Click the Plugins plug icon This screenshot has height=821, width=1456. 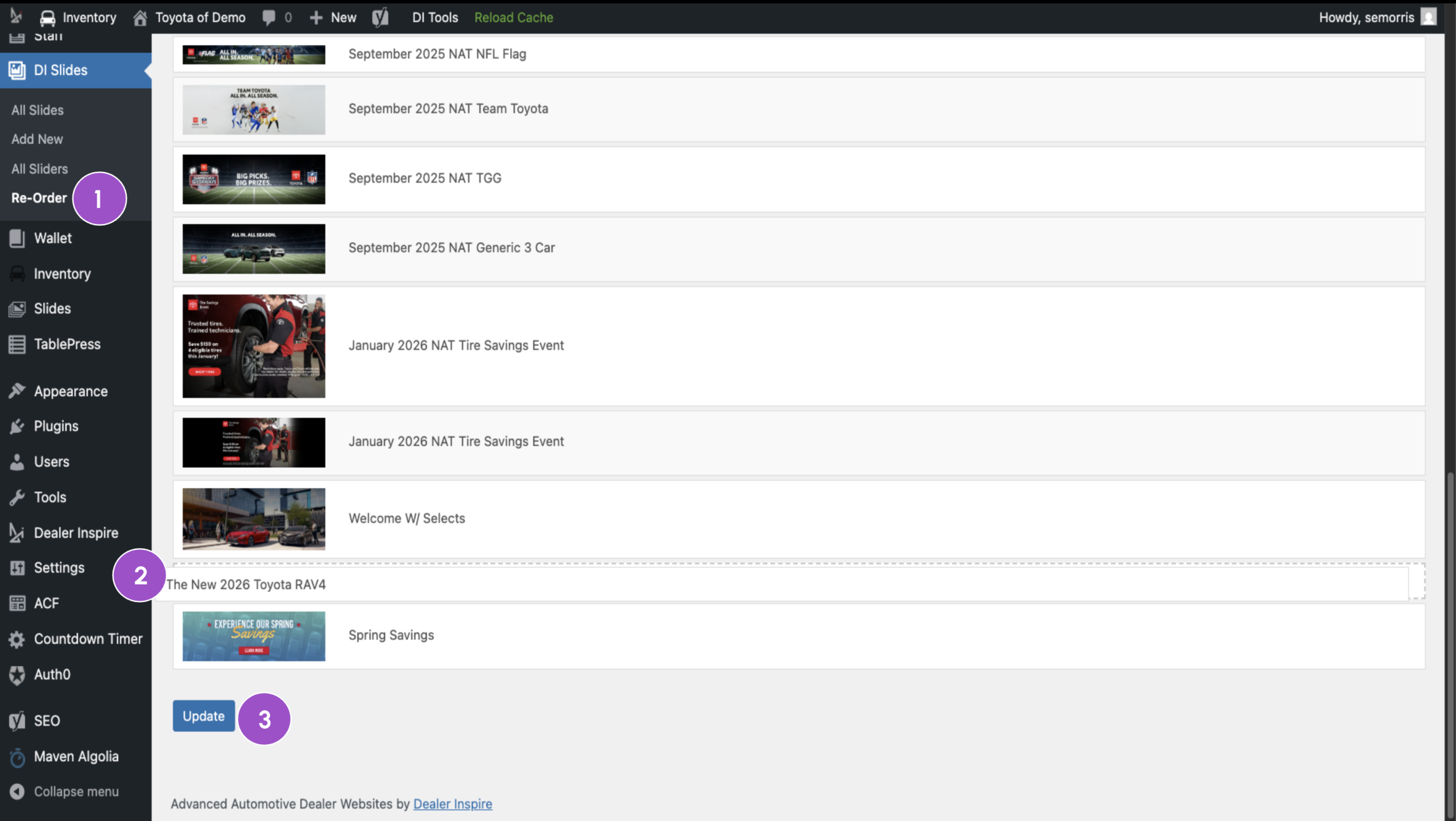tap(17, 426)
